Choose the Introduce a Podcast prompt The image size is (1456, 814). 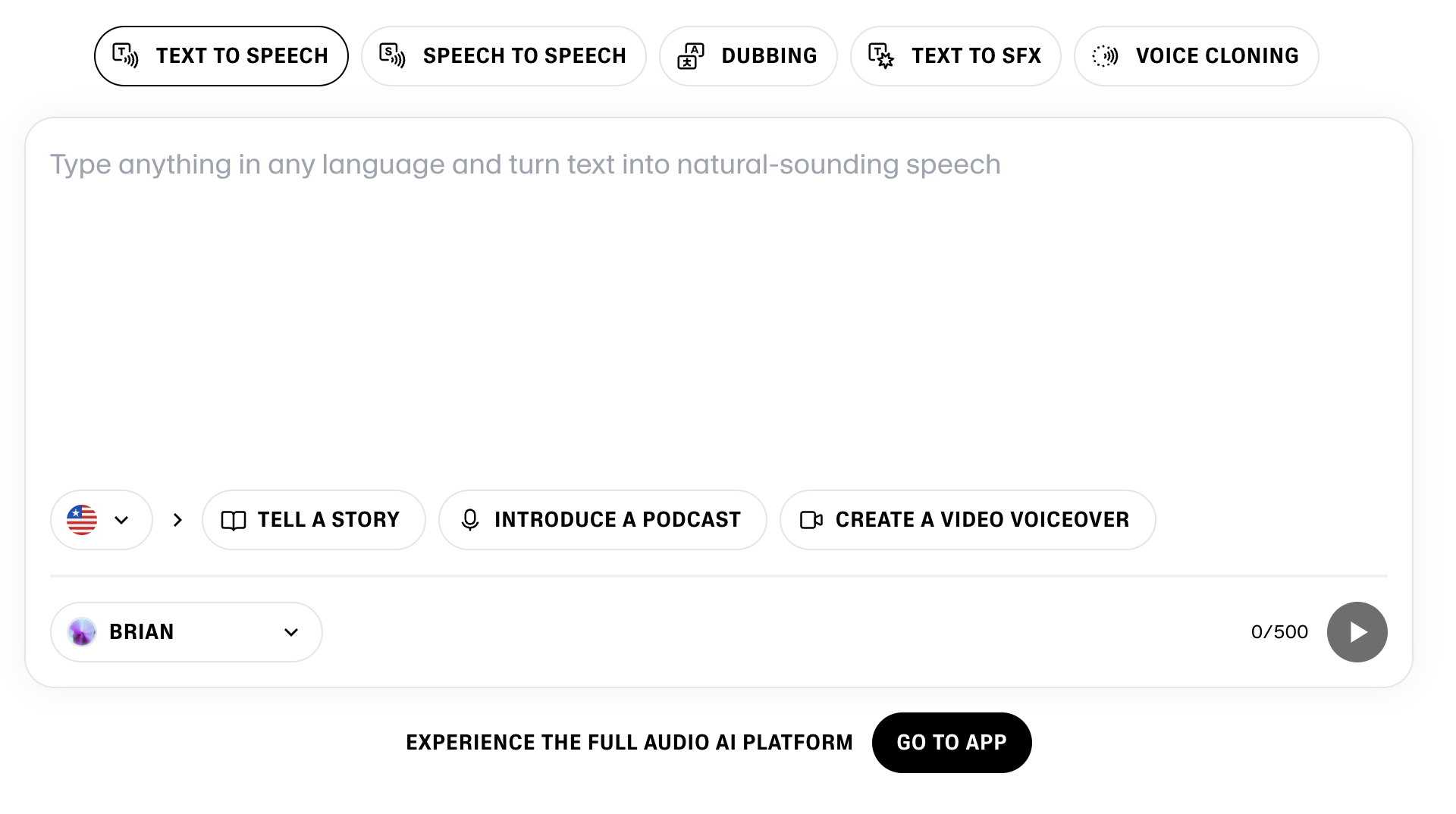(x=602, y=520)
